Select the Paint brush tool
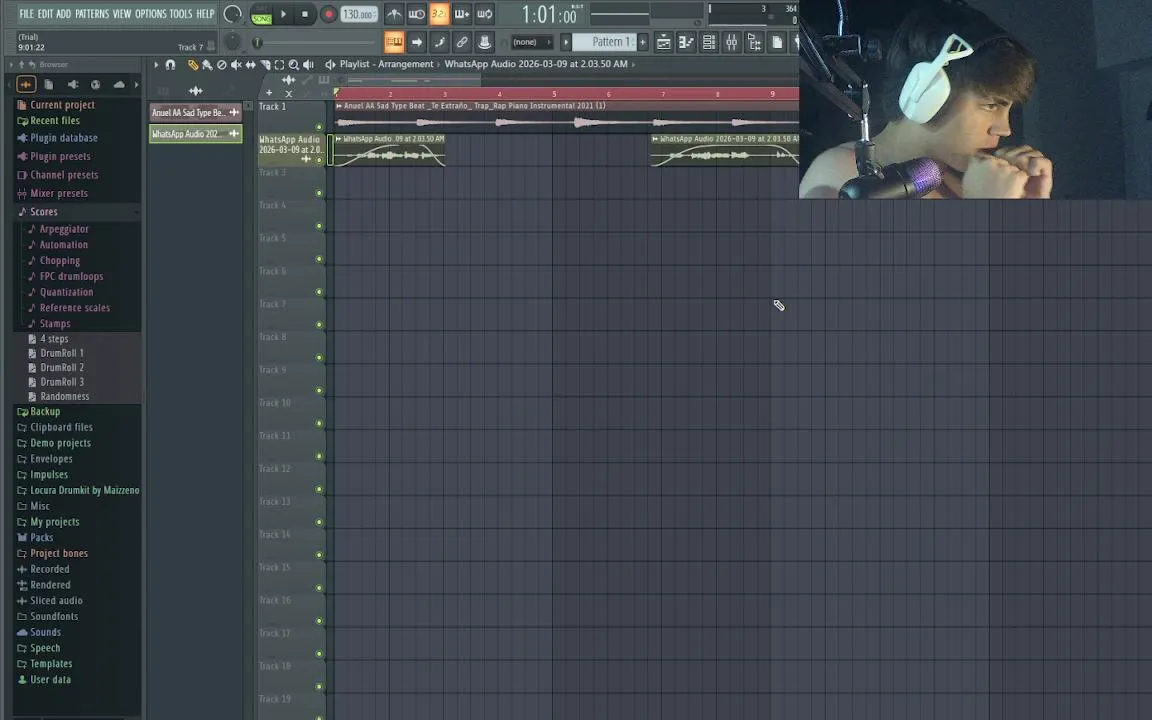Viewport: 1152px width, 720px height. [207, 65]
